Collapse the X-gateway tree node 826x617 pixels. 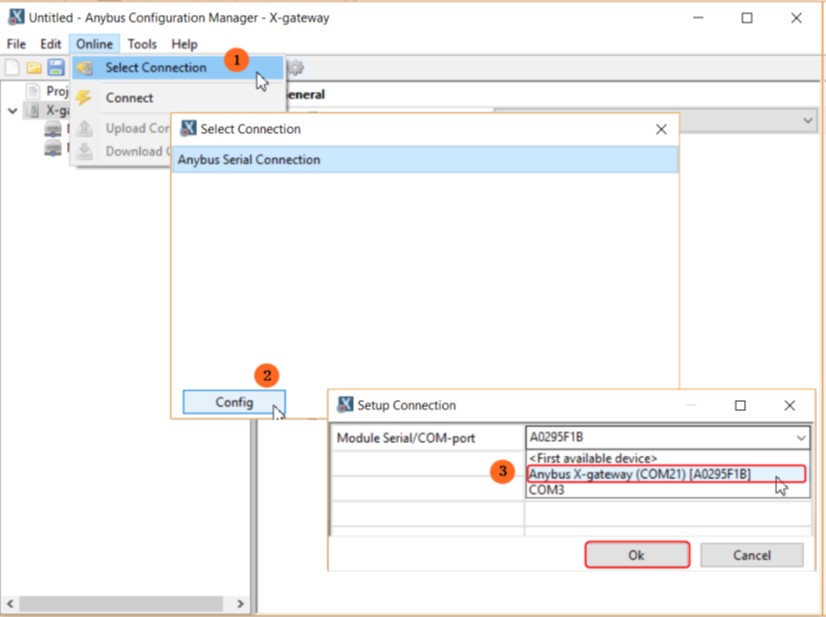pos(13,111)
